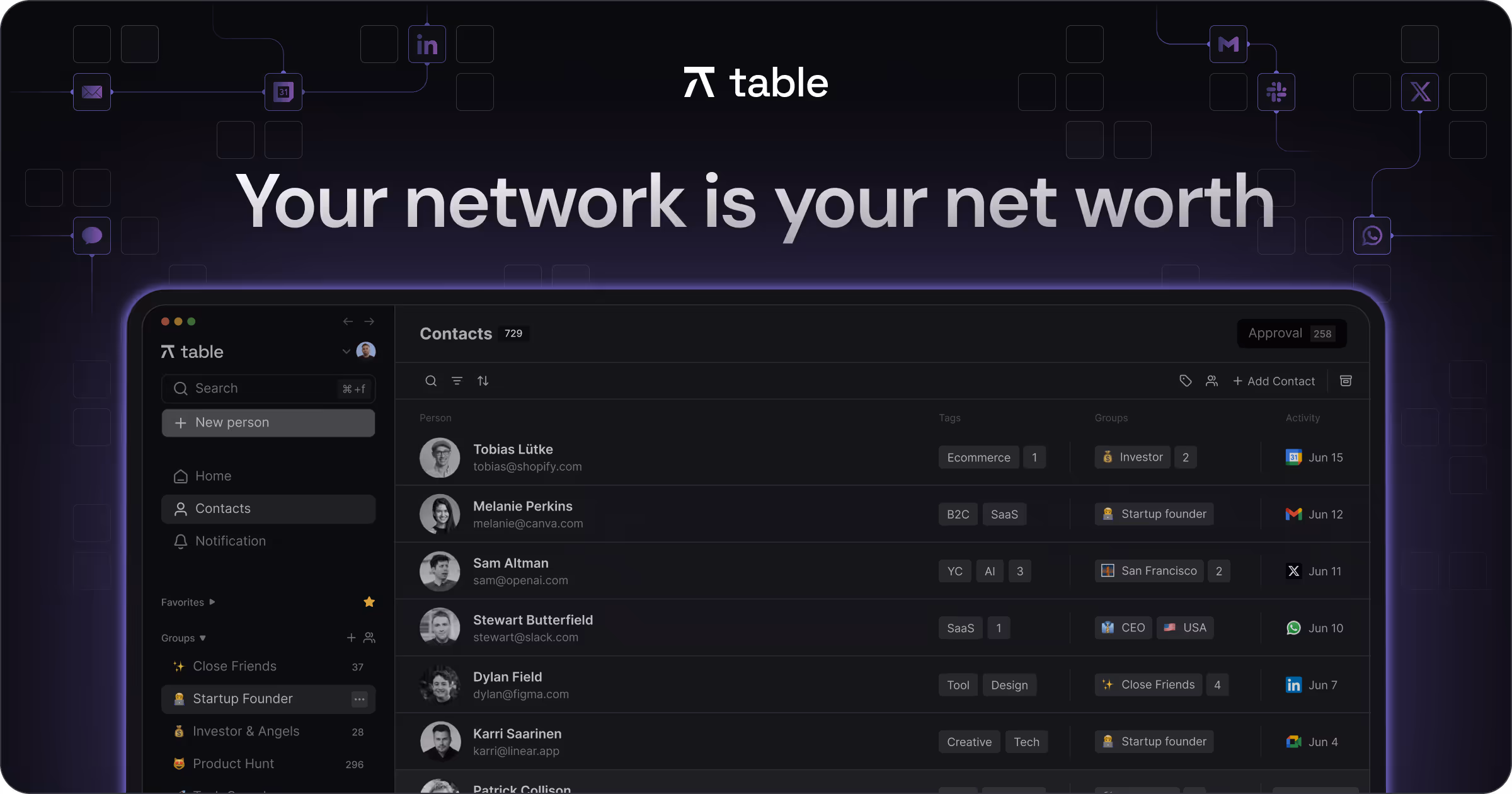
Task: Collapse the Groups section
Action: (202, 638)
